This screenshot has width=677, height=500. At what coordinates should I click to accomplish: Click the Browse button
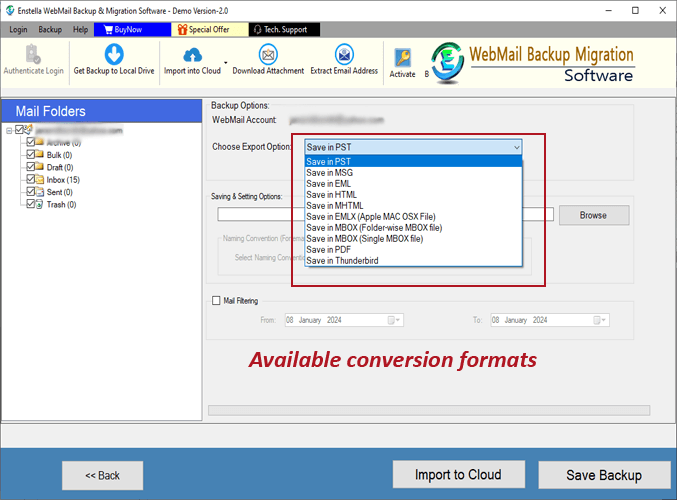[x=594, y=215]
